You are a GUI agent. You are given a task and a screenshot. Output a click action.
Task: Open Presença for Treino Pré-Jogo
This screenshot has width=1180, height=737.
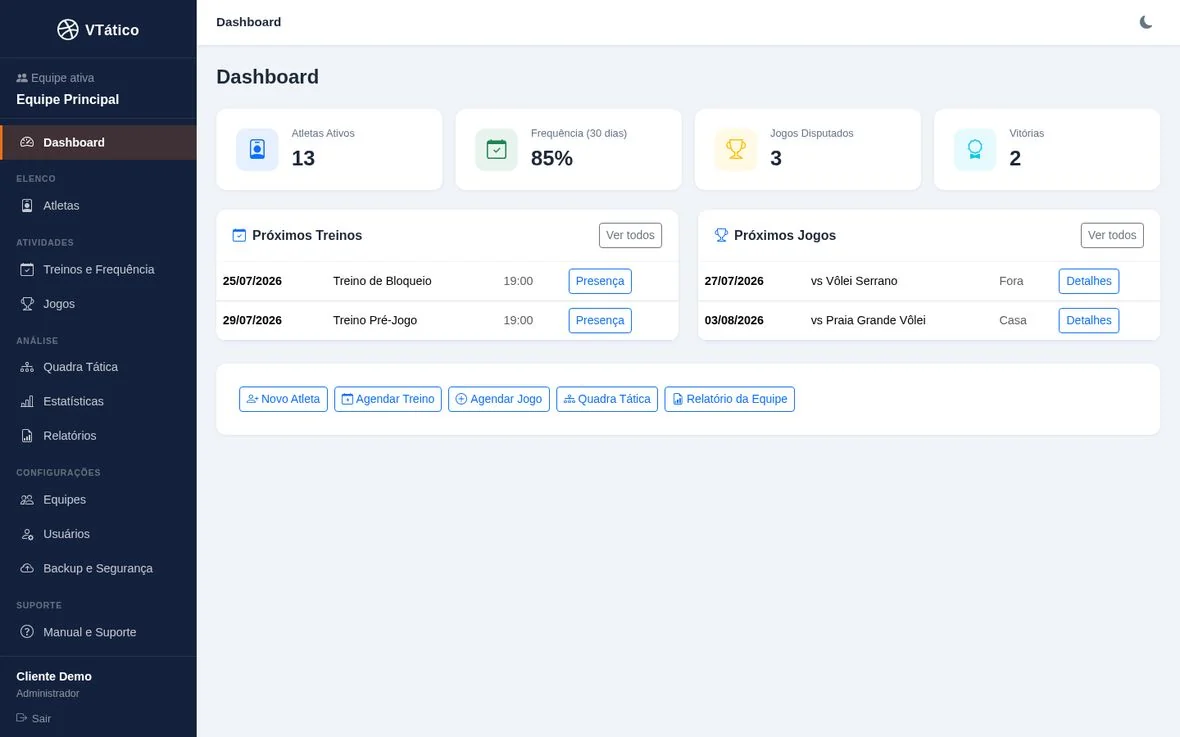tap(600, 320)
